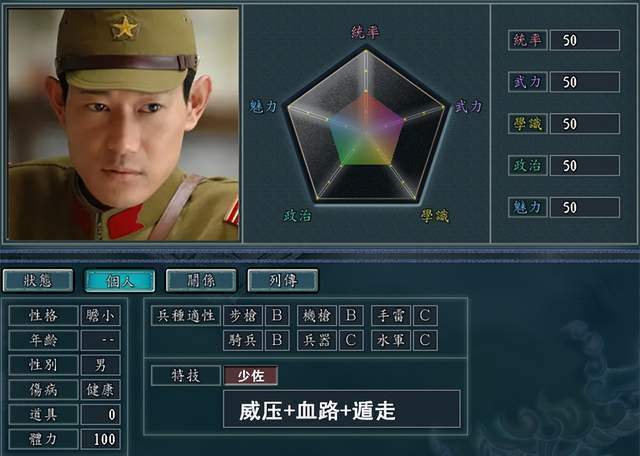Click the 政治 value field
640x456 pixels.
coord(585,165)
